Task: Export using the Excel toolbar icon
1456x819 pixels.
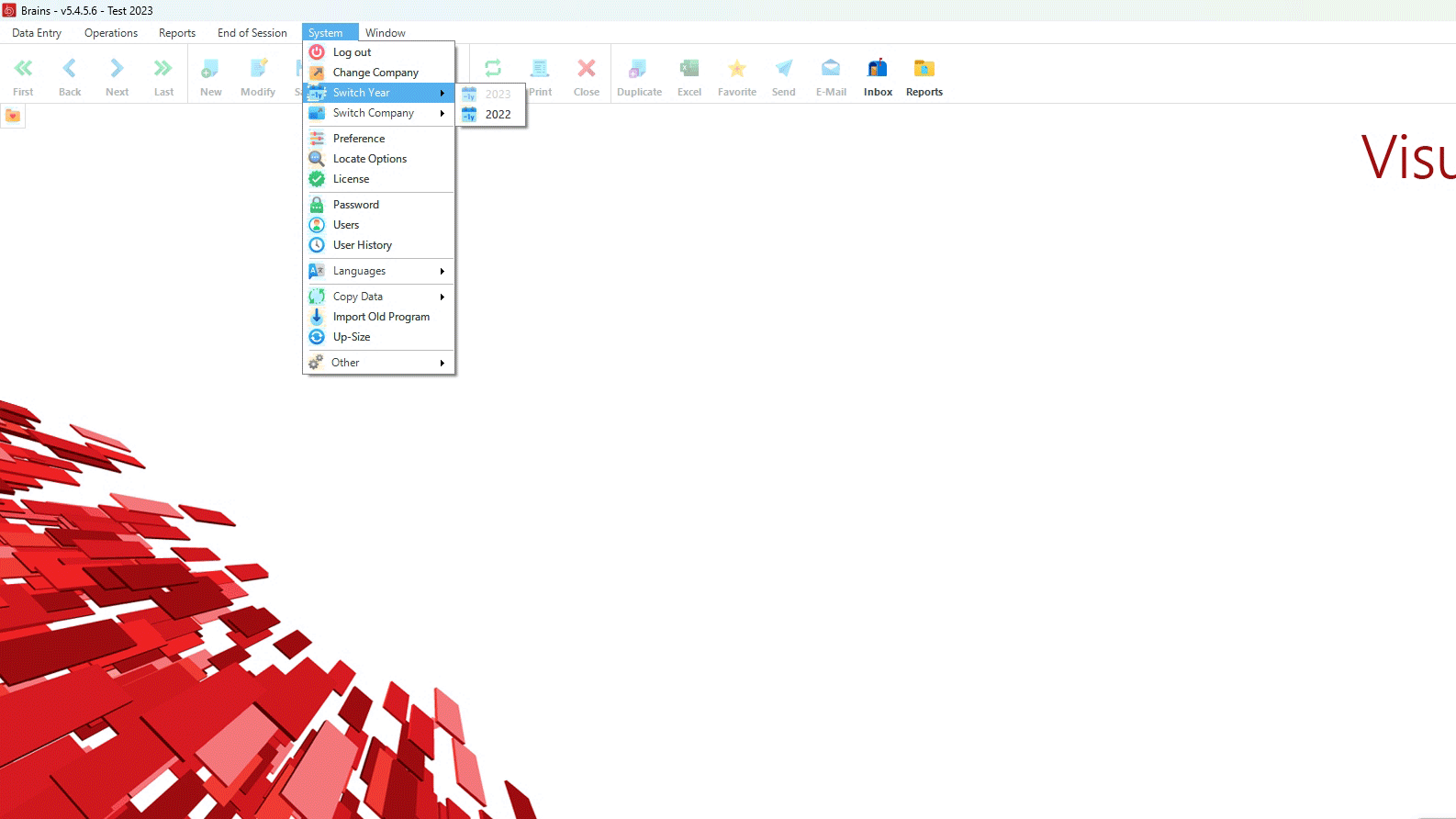Action: [689, 76]
